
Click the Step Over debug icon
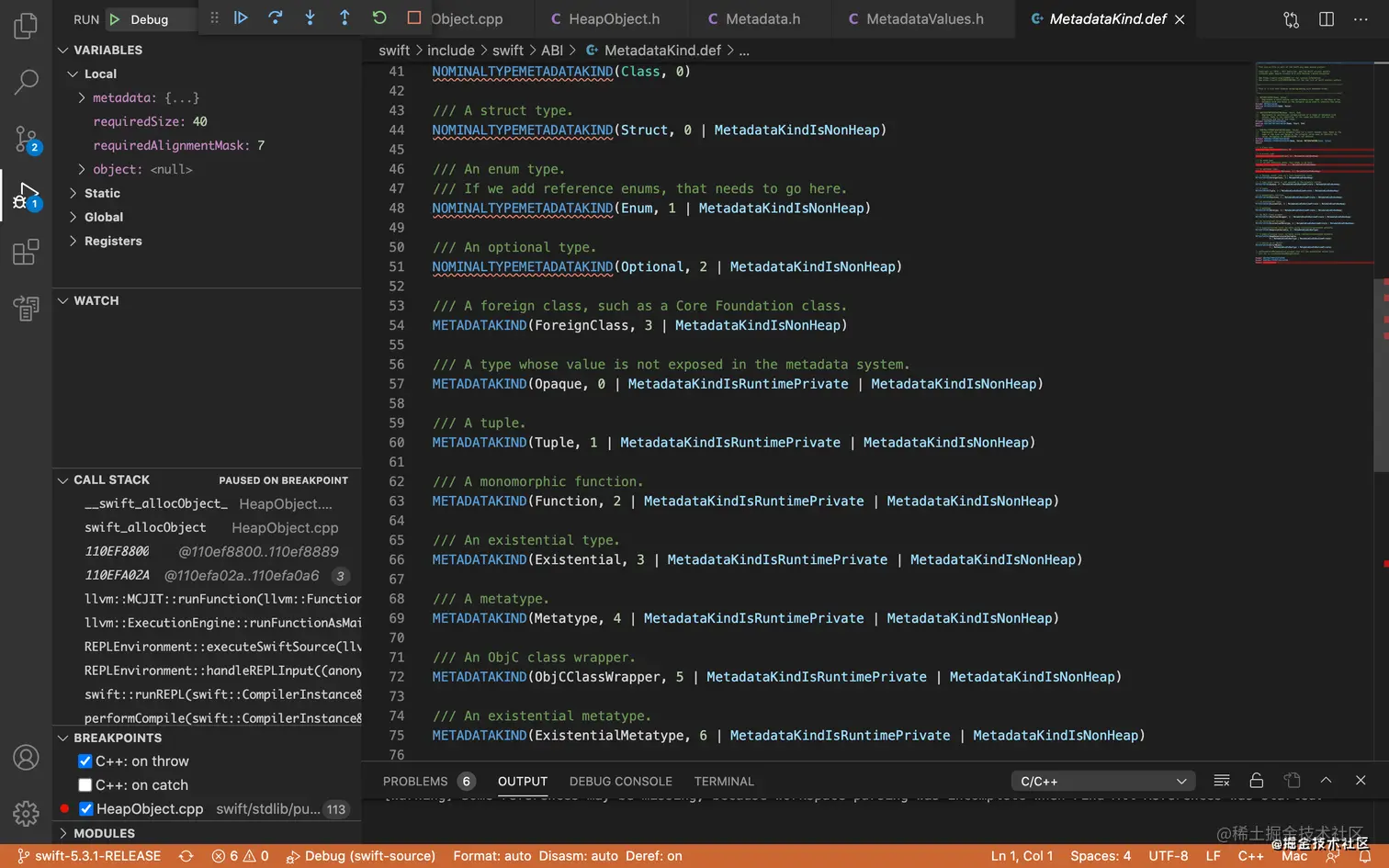(x=276, y=17)
